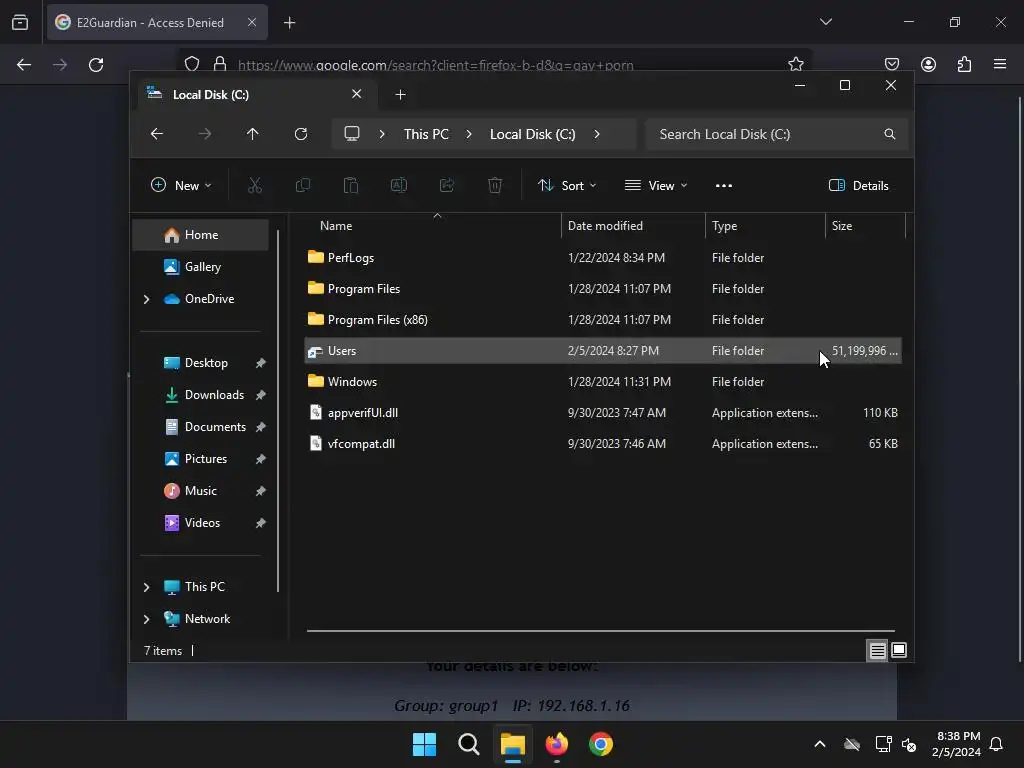This screenshot has width=1024, height=768.
Task: Click the Paste clipboard icon in Explorer toolbar
Action: pyautogui.click(x=351, y=185)
